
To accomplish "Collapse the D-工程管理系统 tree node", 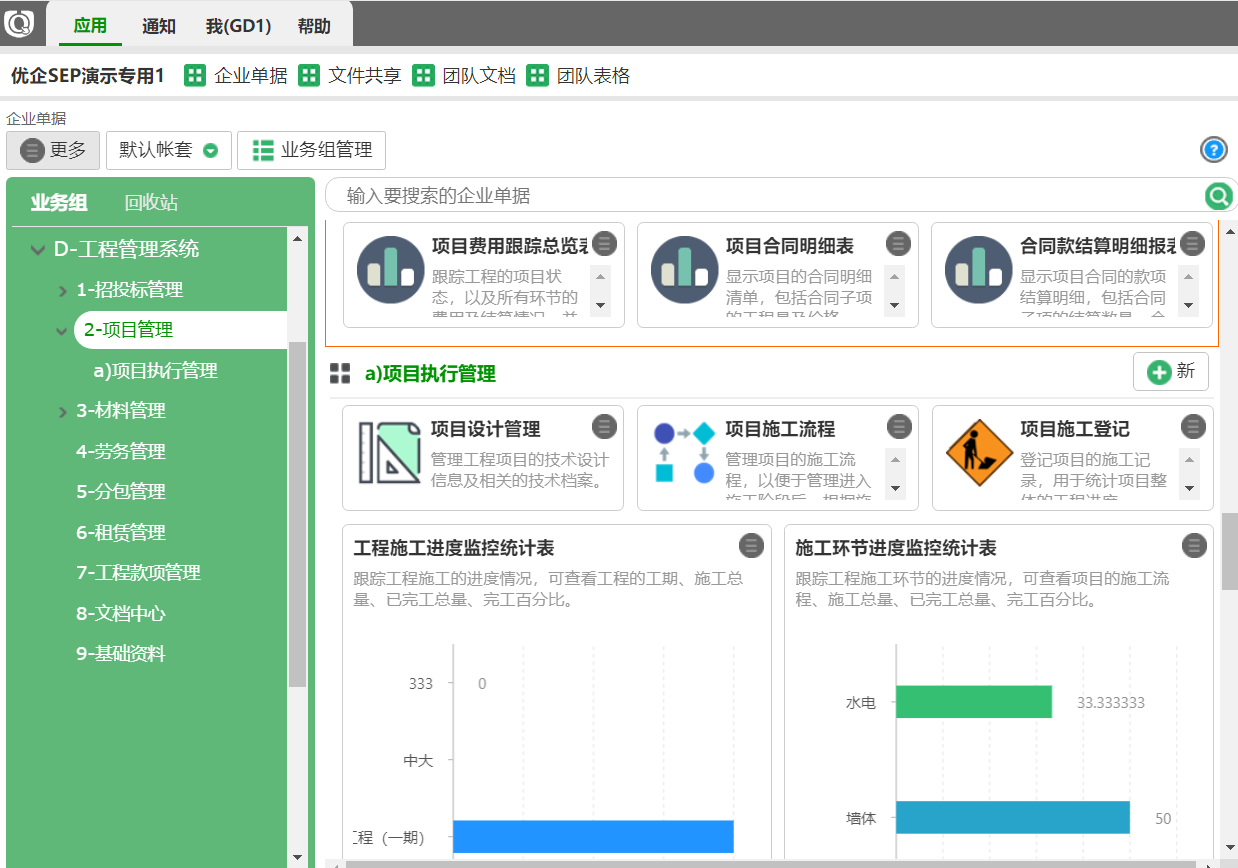I will [38, 250].
